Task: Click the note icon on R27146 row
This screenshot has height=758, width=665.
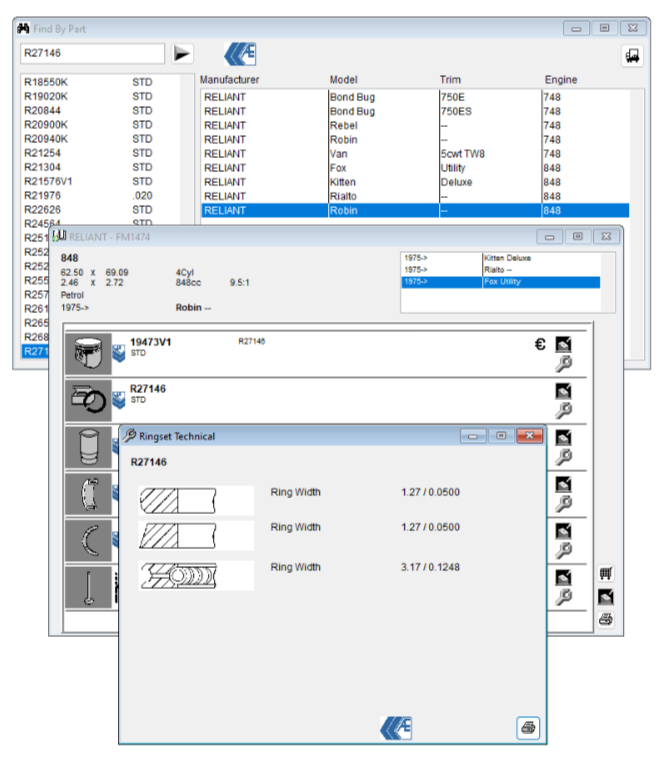Action: pyautogui.click(x=563, y=391)
